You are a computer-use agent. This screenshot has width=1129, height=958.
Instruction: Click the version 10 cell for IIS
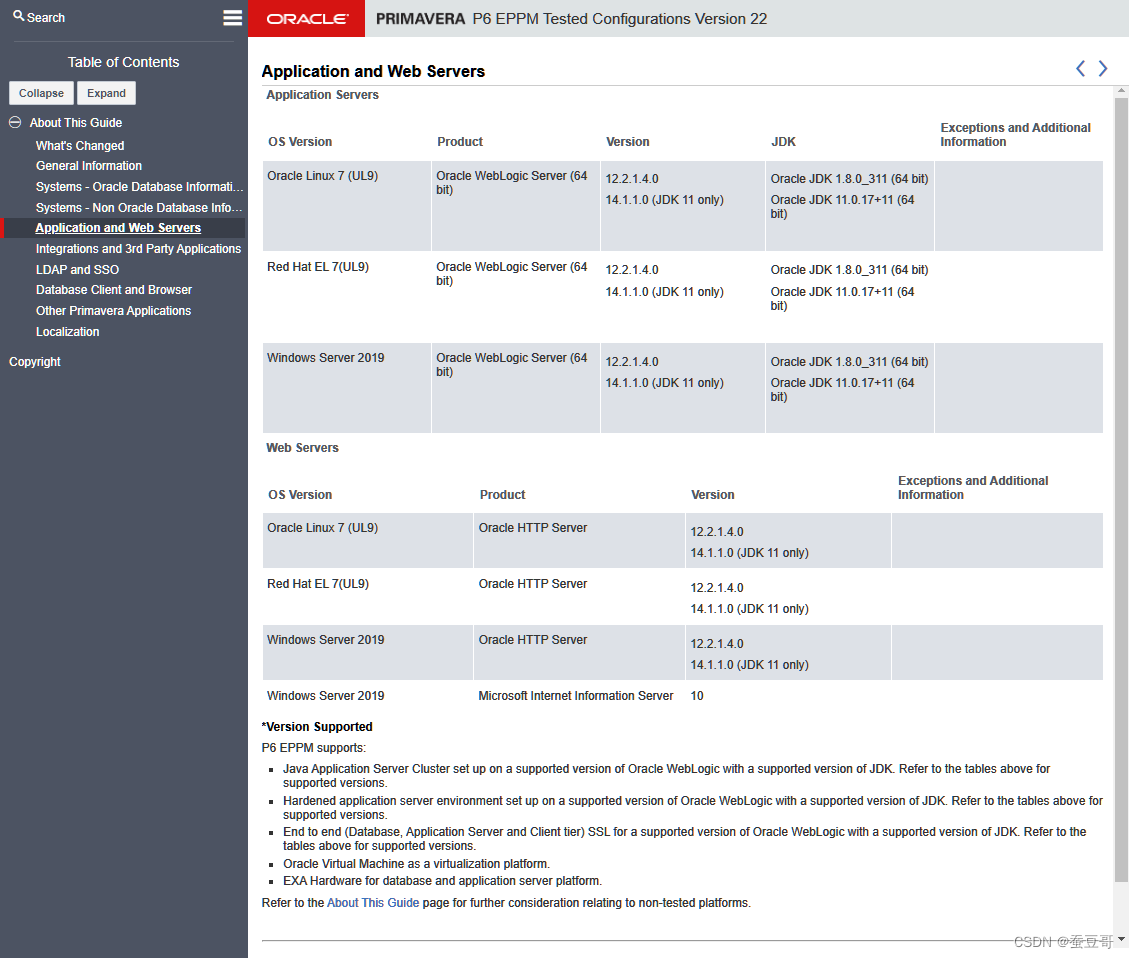697,695
